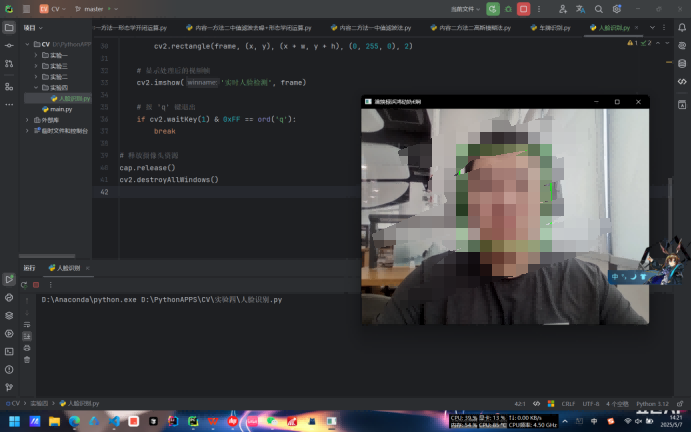Open more run actions in top toolbar
The height and width of the screenshot is (432, 692).
(x=539, y=9)
